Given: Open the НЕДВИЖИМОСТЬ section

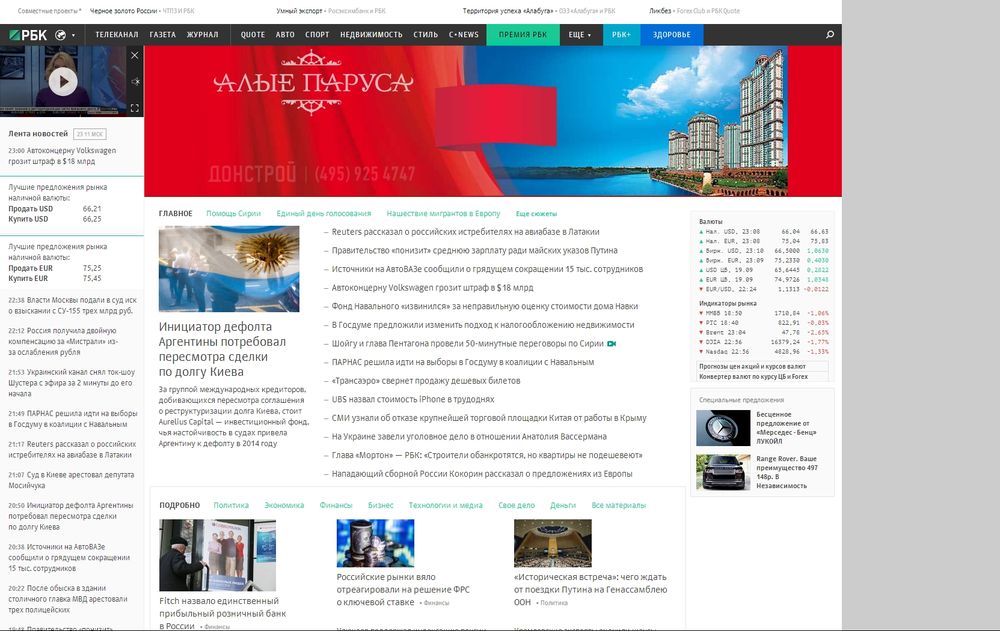Looking at the screenshot, I should click(x=371, y=35).
